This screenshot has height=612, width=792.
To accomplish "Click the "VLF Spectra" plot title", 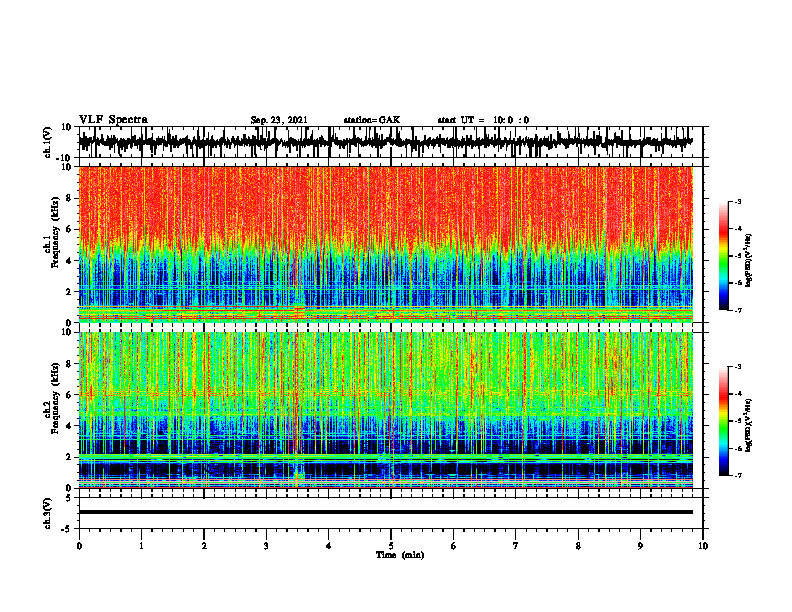I will [113, 120].
